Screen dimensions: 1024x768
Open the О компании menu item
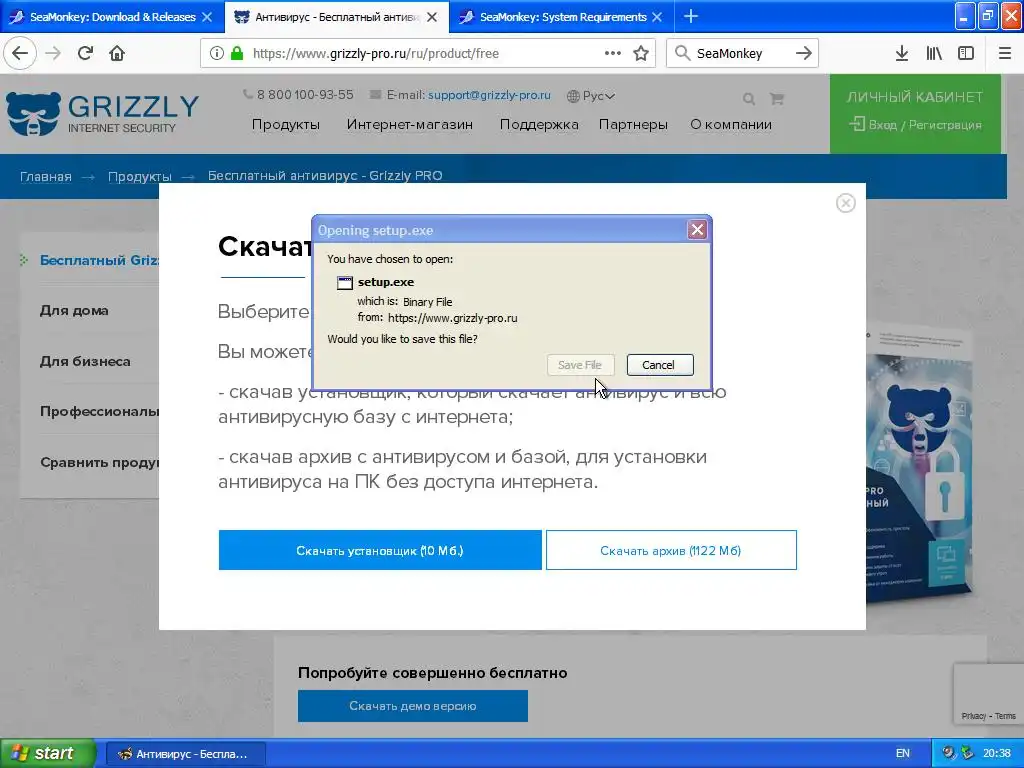[x=731, y=124]
